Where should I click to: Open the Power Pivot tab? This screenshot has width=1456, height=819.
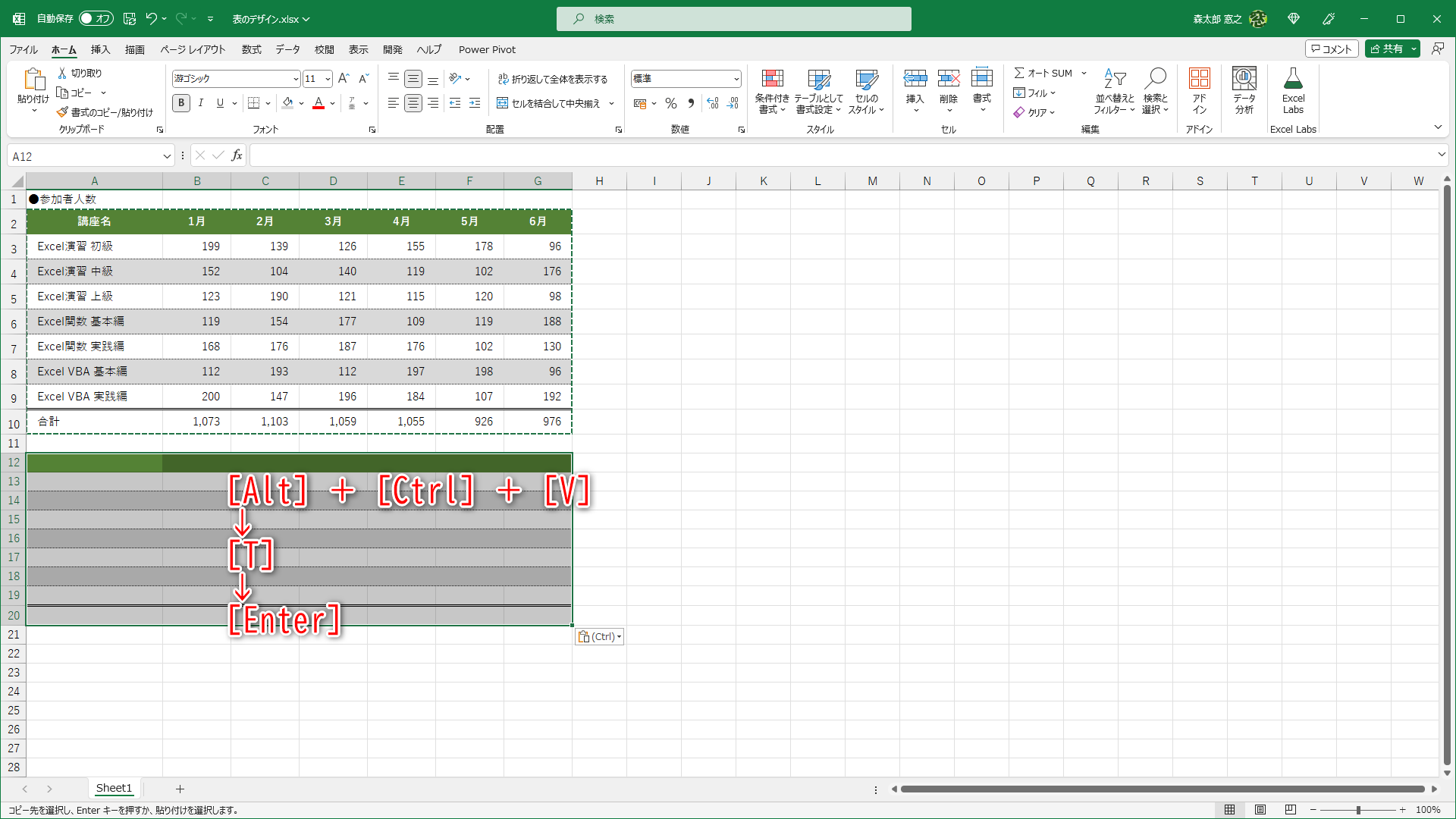coord(487,49)
